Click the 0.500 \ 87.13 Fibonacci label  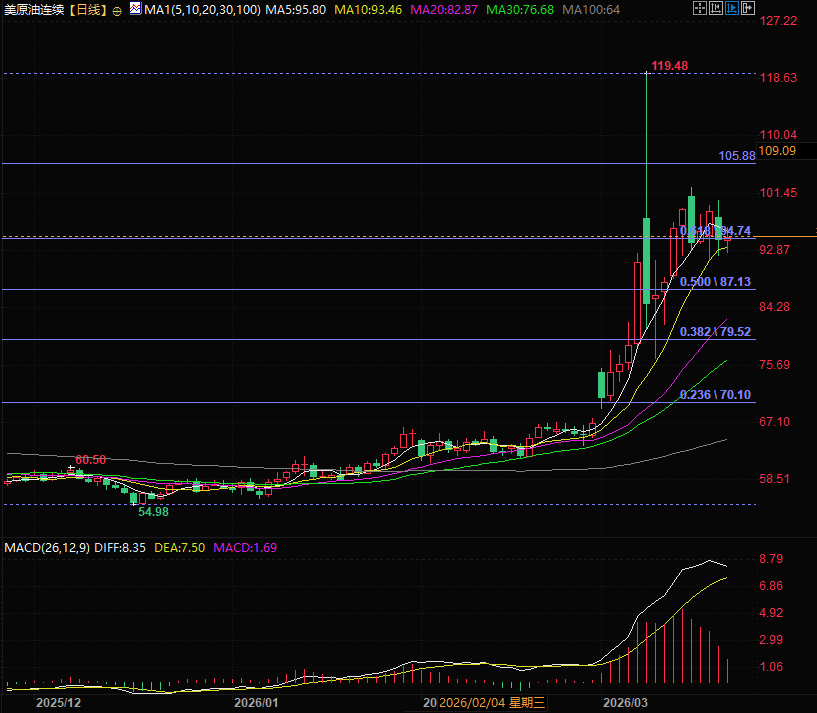[x=715, y=282]
